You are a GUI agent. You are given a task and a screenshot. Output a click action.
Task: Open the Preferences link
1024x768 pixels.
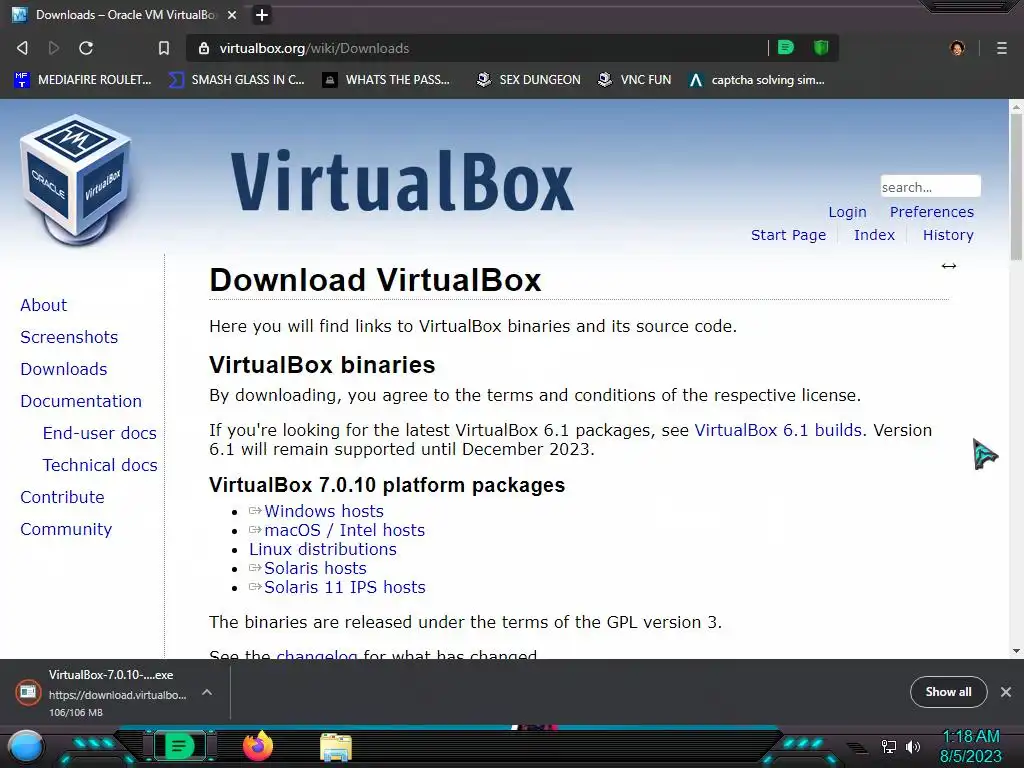[x=931, y=212]
